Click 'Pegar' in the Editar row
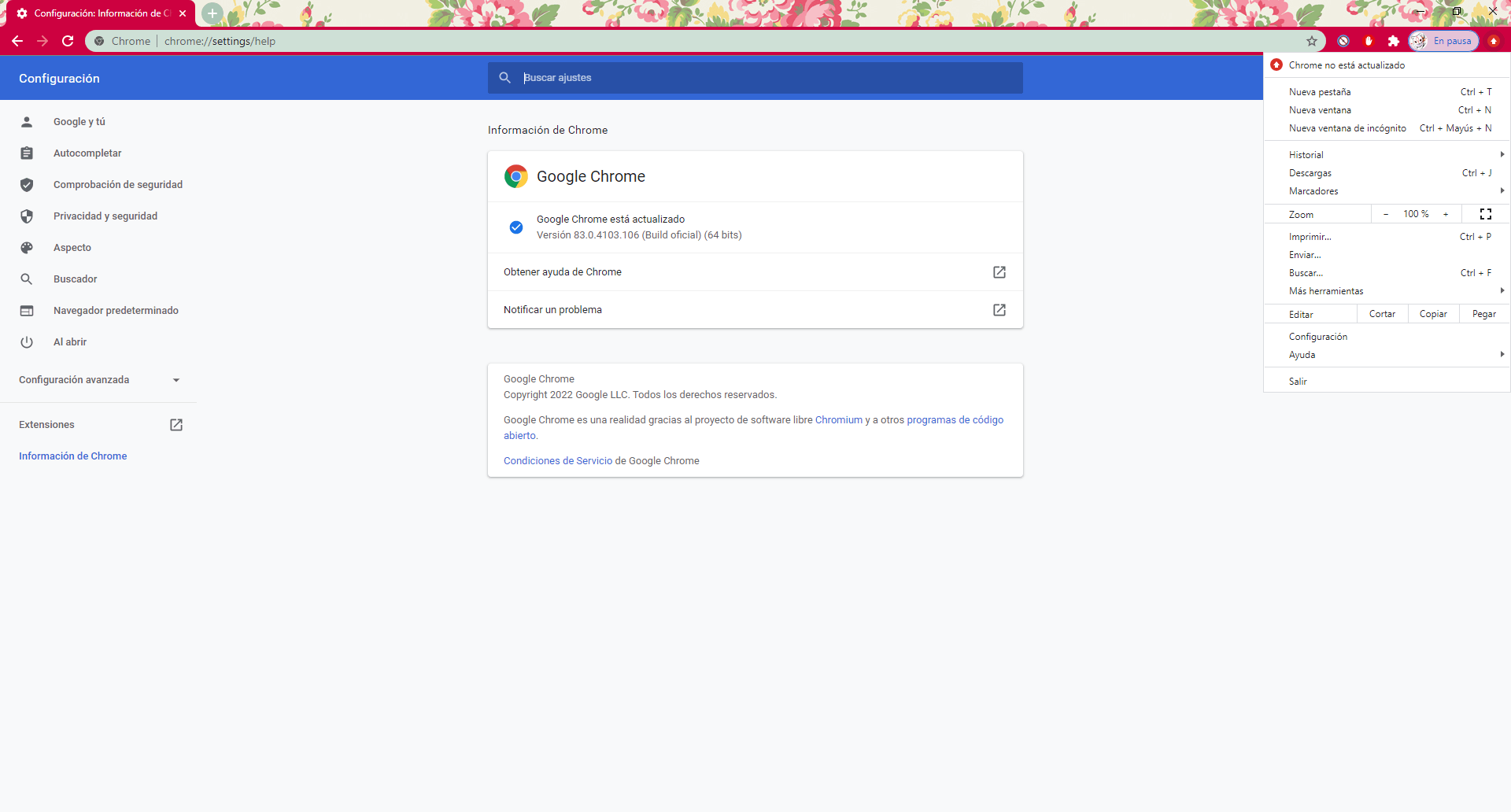 point(1484,314)
